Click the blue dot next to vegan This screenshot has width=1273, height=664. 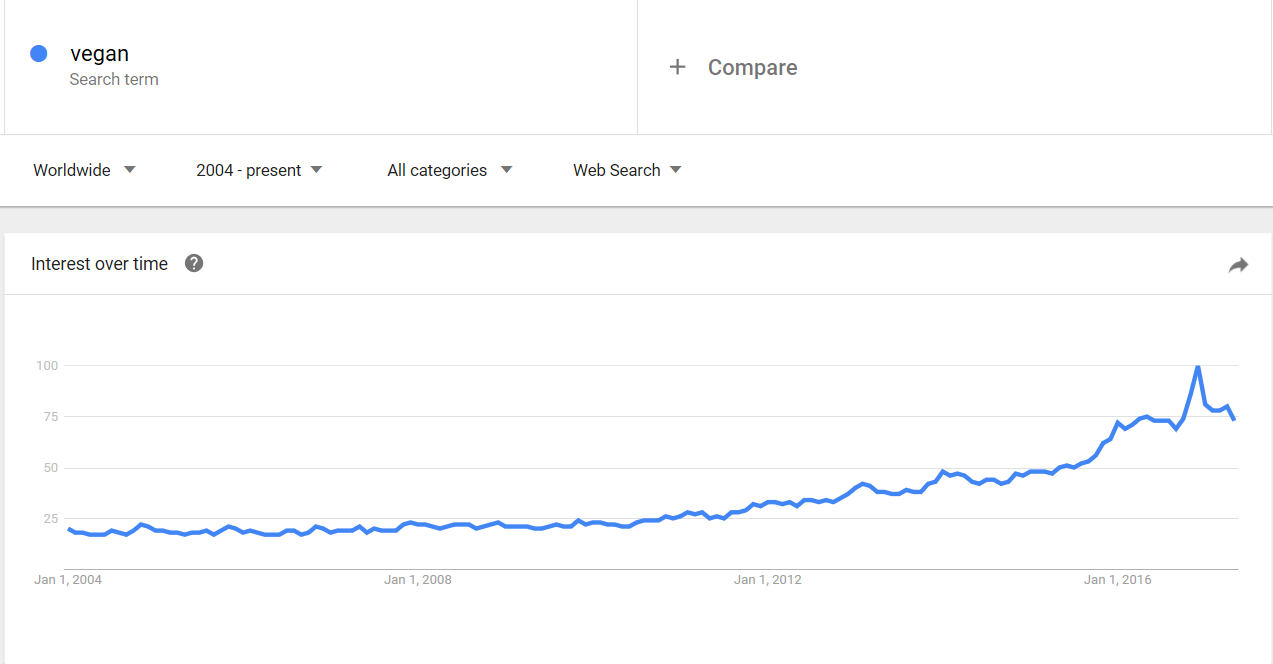tap(39, 54)
